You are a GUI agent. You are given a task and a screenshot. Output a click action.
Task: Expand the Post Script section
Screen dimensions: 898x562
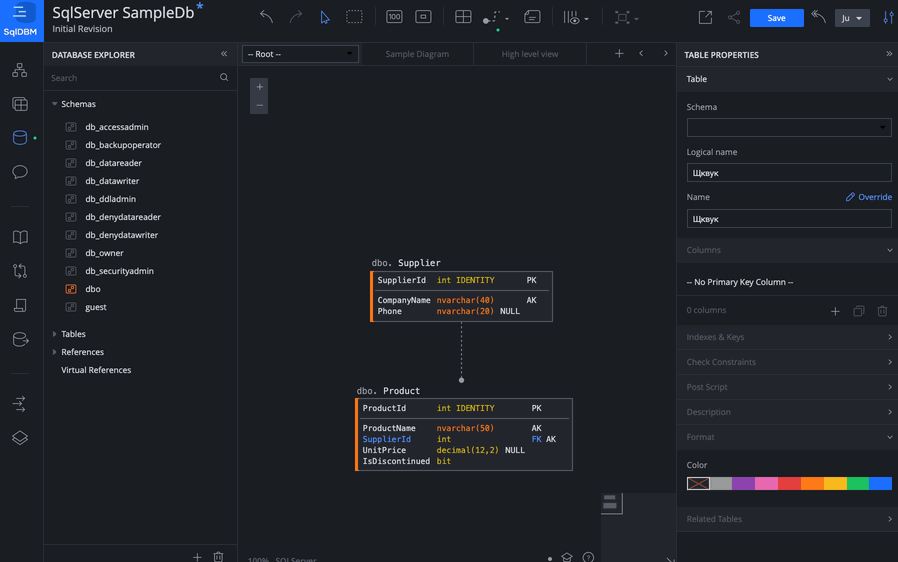[787, 387]
